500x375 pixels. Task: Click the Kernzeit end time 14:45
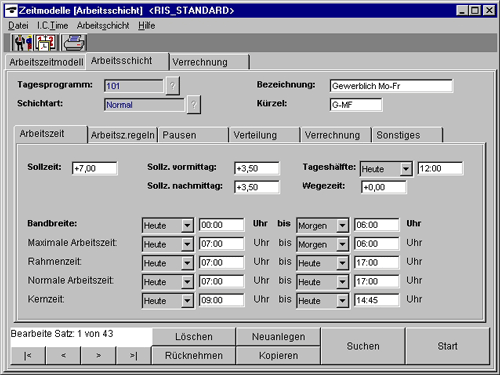point(376,300)
